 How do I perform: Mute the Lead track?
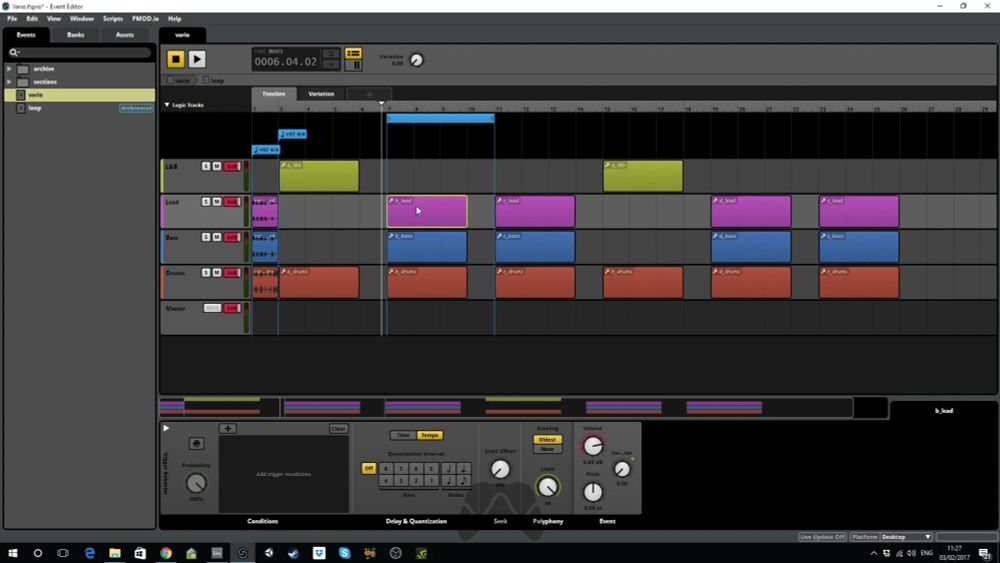217,201
